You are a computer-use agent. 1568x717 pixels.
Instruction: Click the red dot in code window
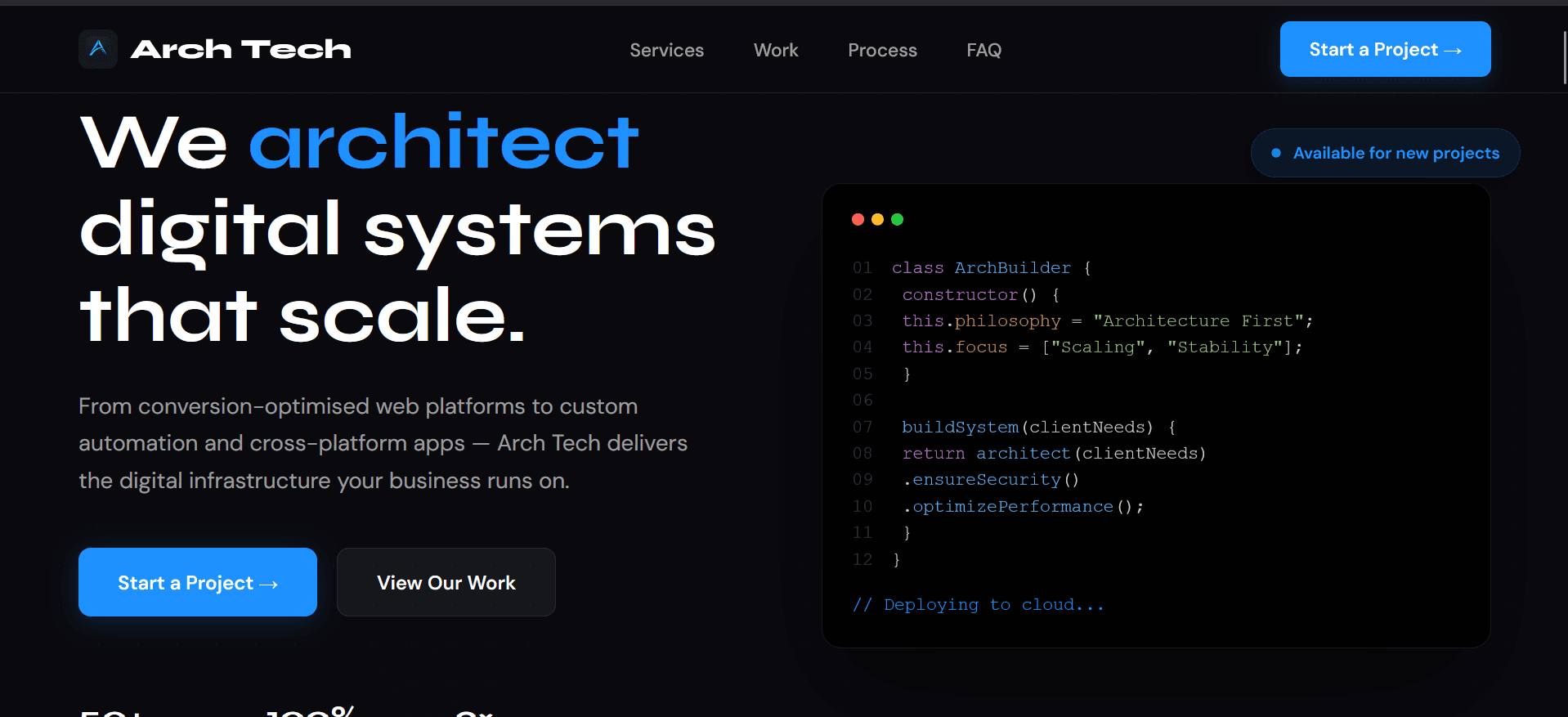[x=858, y=219]
